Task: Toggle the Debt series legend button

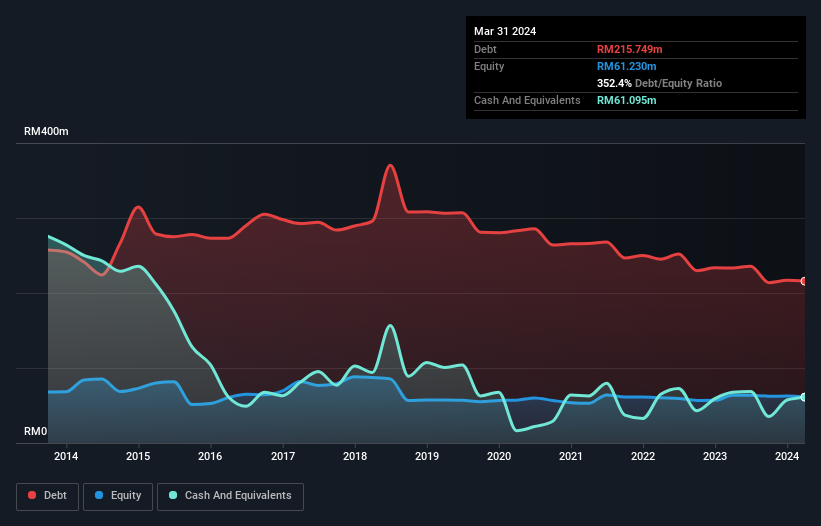Action: point(48,496)
